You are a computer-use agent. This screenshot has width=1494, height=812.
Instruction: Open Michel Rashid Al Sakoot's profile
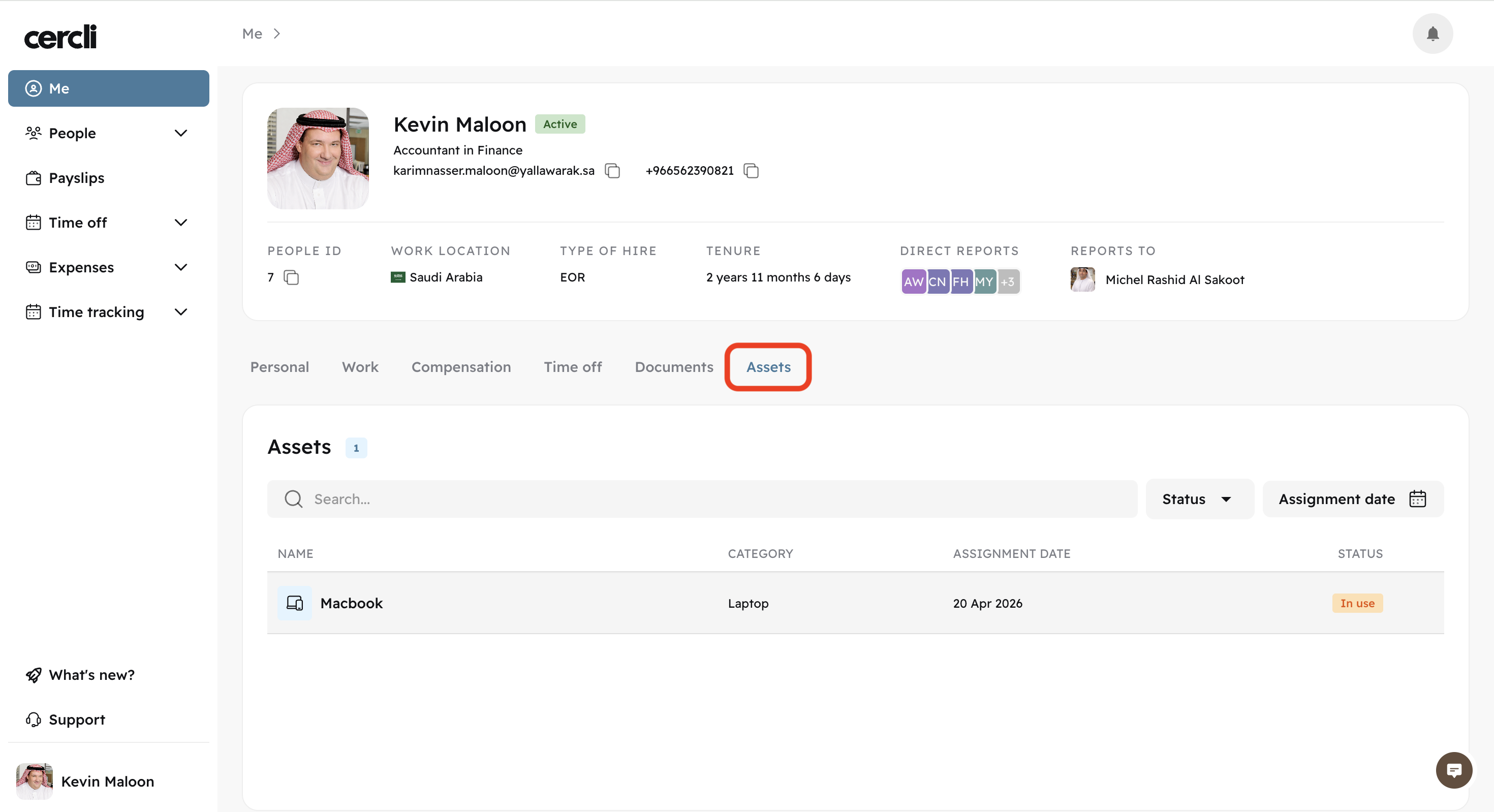[x=1174, y=279]
